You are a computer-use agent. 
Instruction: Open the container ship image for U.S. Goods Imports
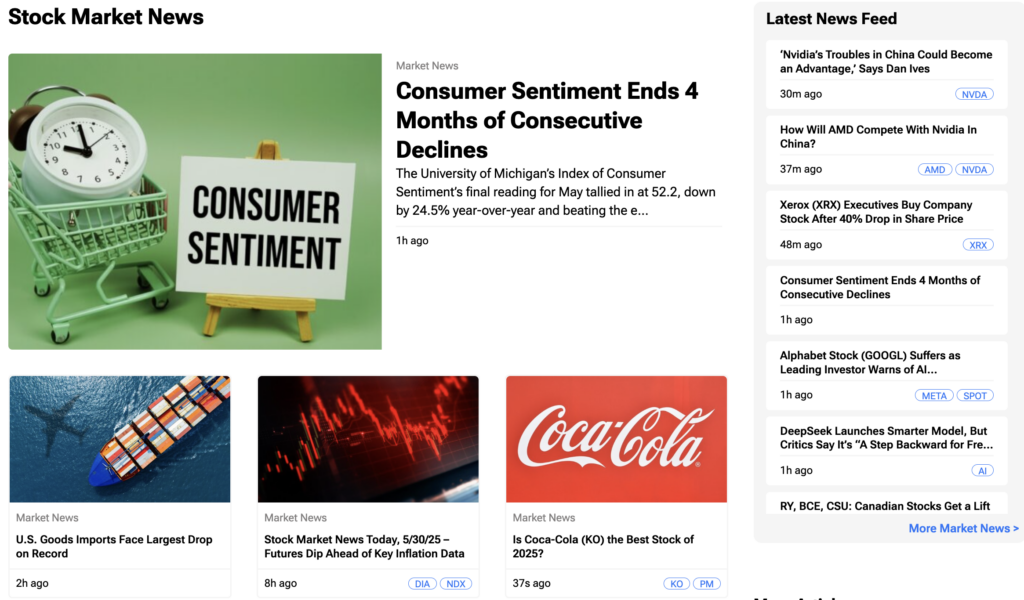click(x=120, y=439)
